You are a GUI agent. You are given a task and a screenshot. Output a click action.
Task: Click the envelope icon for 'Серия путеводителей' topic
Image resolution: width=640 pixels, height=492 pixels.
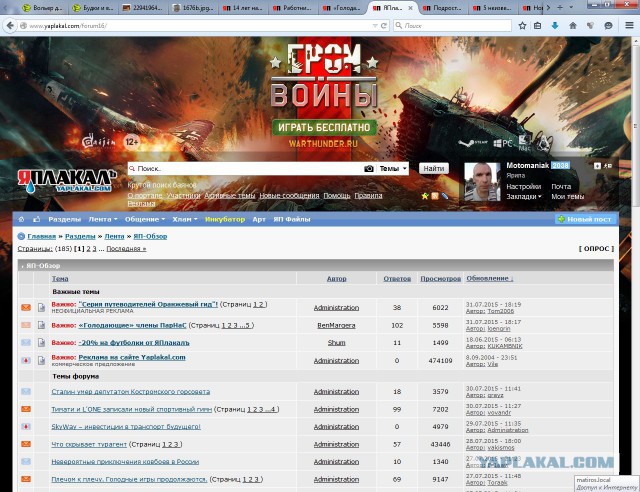point(26,307)
